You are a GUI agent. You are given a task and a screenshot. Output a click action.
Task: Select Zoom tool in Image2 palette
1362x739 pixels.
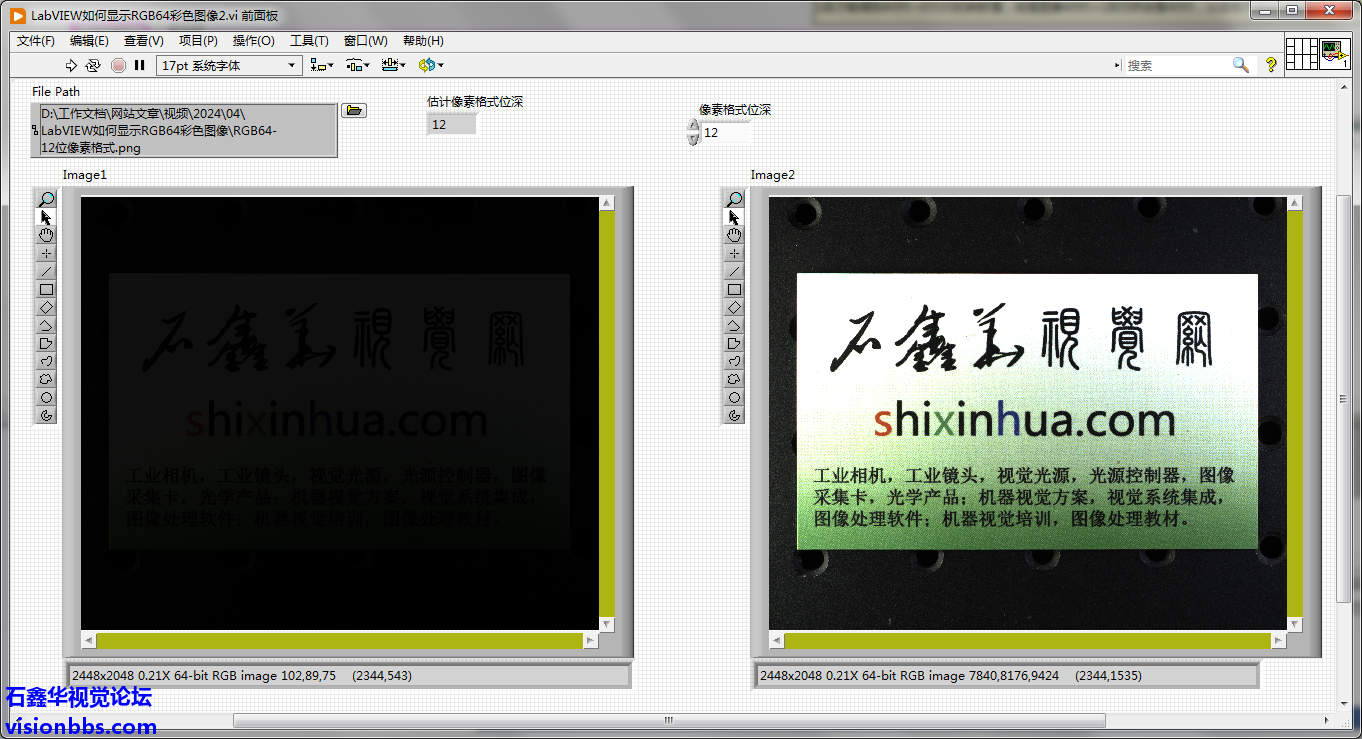734,199
